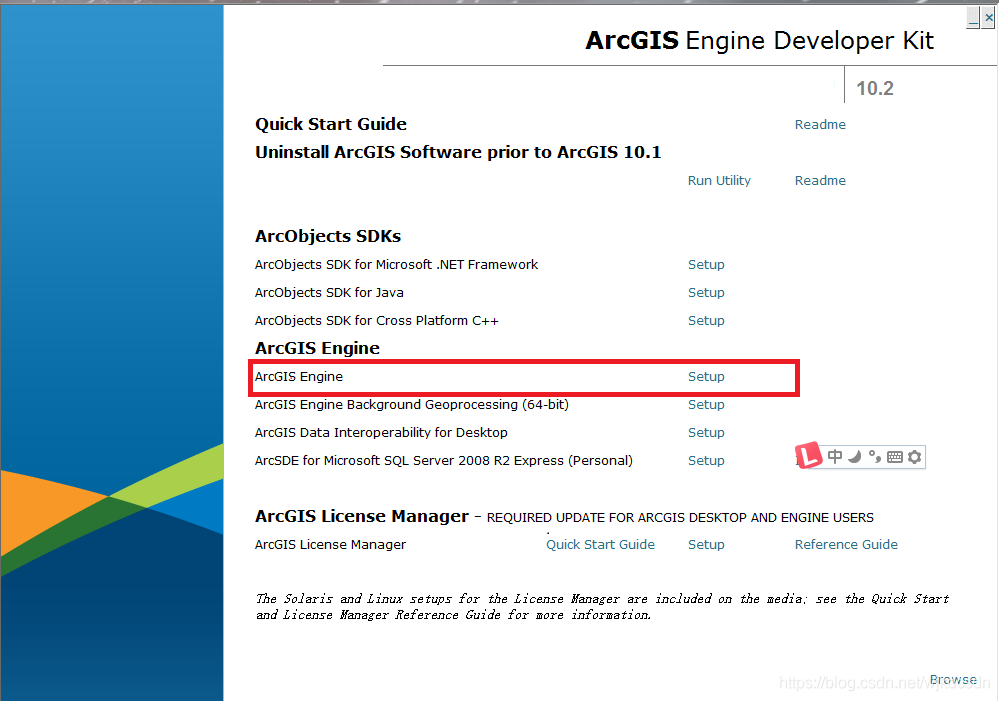Minimize the installer window
Image resolution: width=999 pixels, height=701 pixels.
pyautogui.click(x=973, y=18)
